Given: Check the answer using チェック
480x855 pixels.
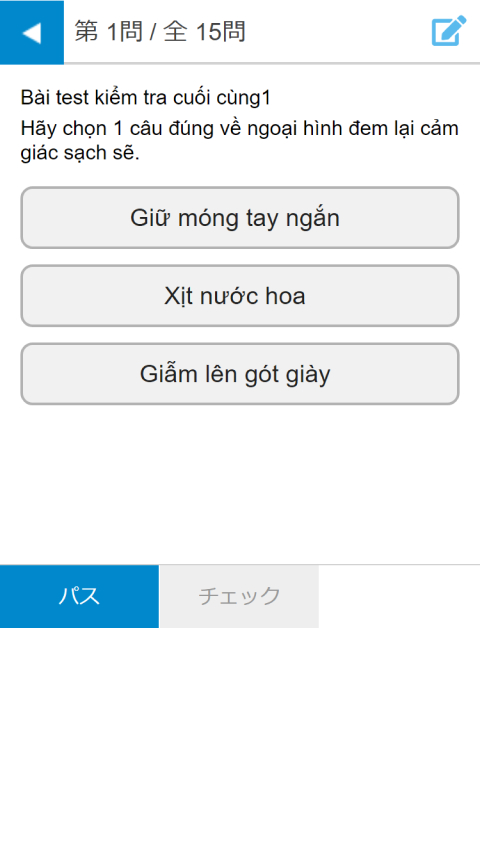Looking at the screenshot, I should [x=239, y=596].
